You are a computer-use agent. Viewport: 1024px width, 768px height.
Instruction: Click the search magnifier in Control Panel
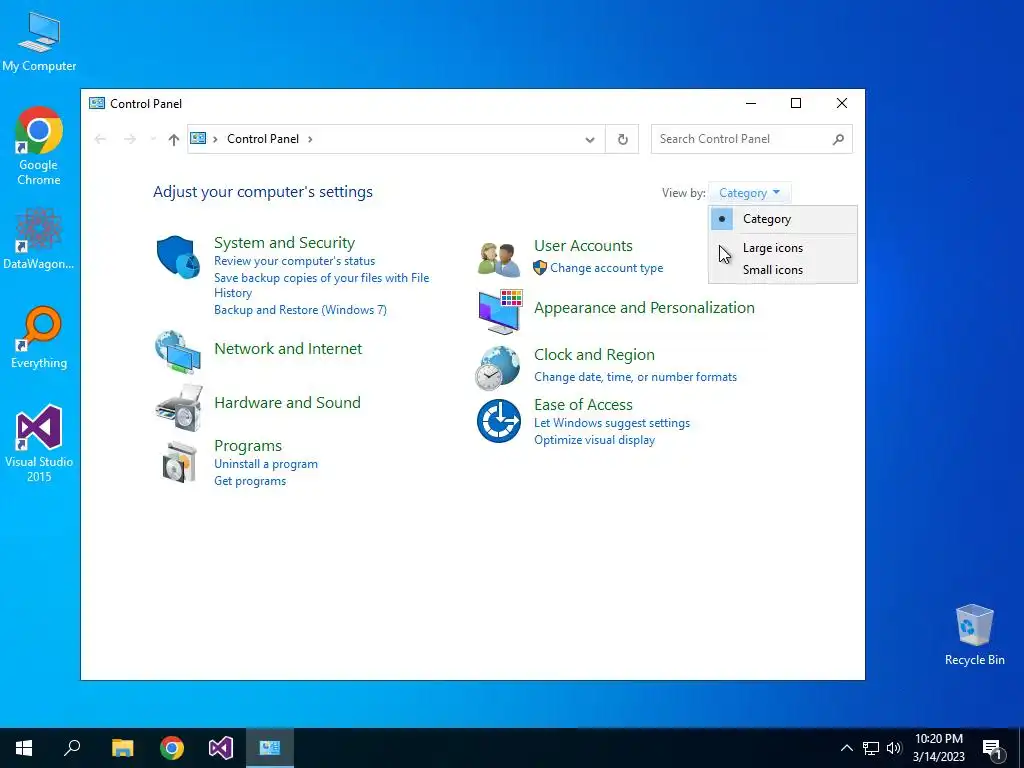[x=839, y=139]
